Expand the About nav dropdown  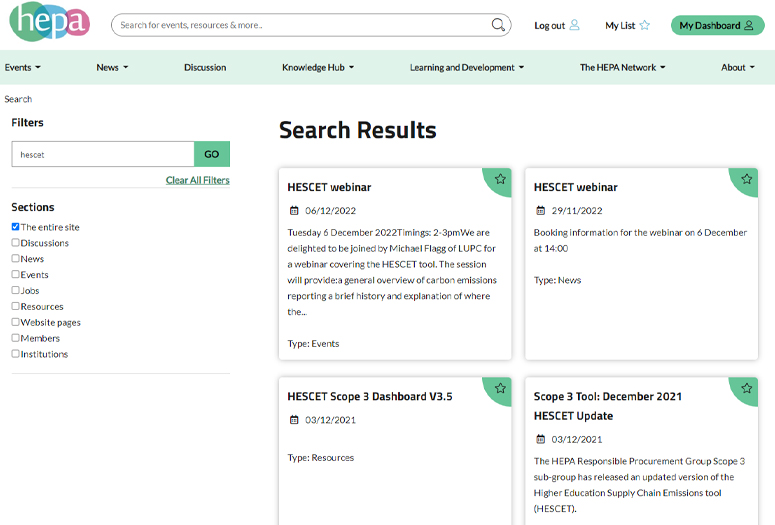click(738, 67)
